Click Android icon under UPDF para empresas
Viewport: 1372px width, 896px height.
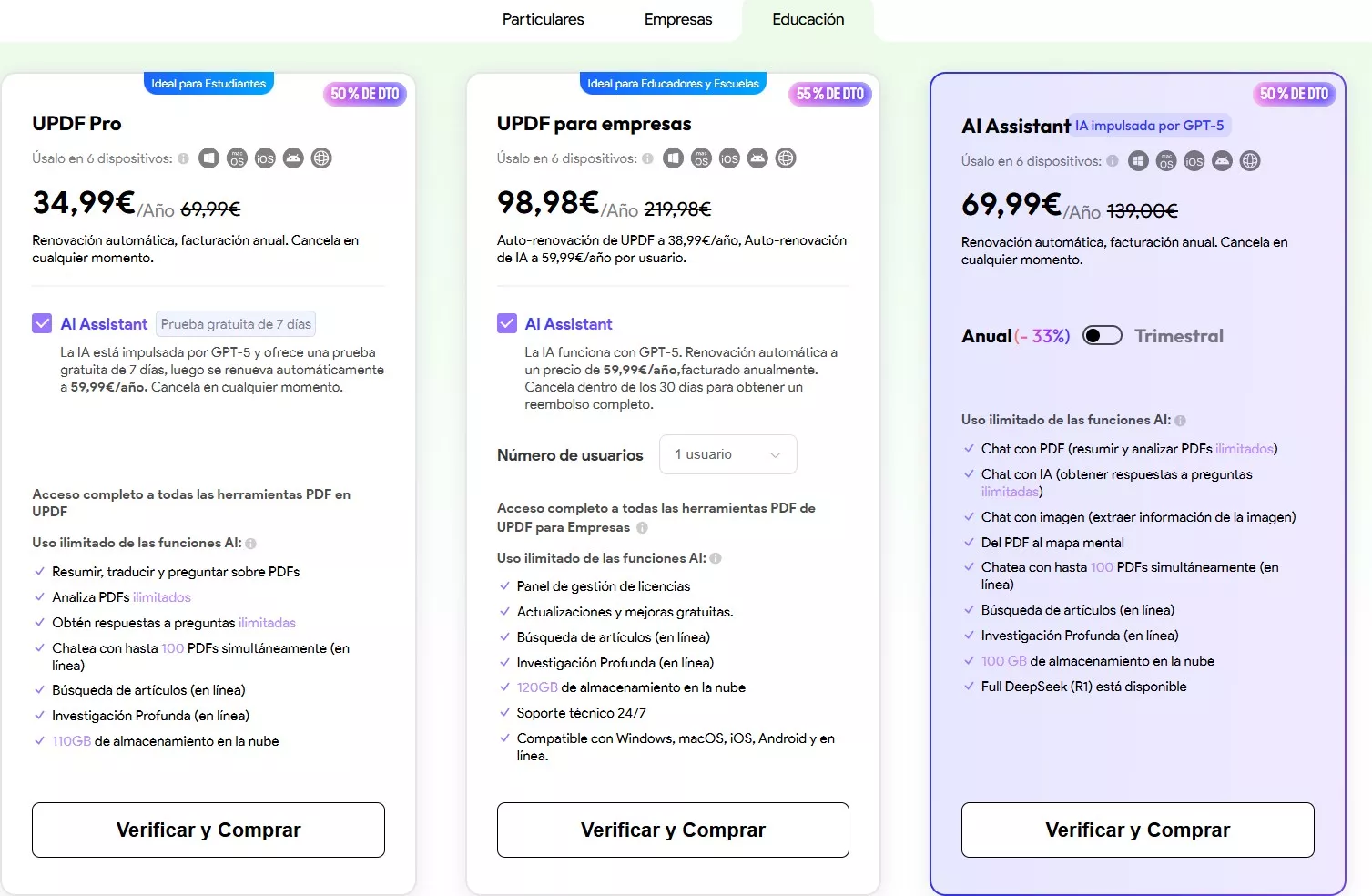click(x=757, y=158)
